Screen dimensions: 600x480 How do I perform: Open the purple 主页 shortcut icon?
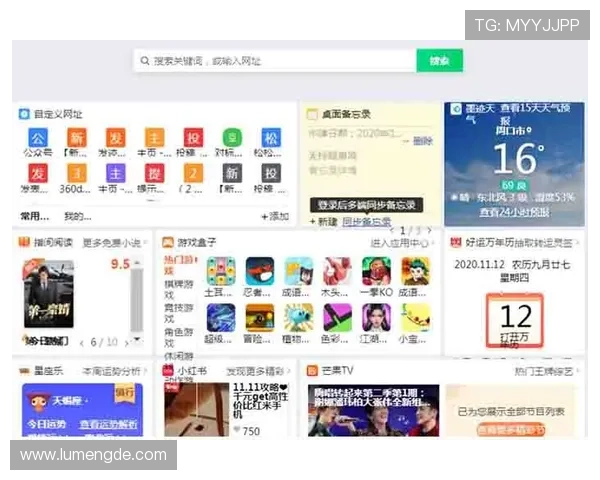pyautogui.click(x=116, y=173)
